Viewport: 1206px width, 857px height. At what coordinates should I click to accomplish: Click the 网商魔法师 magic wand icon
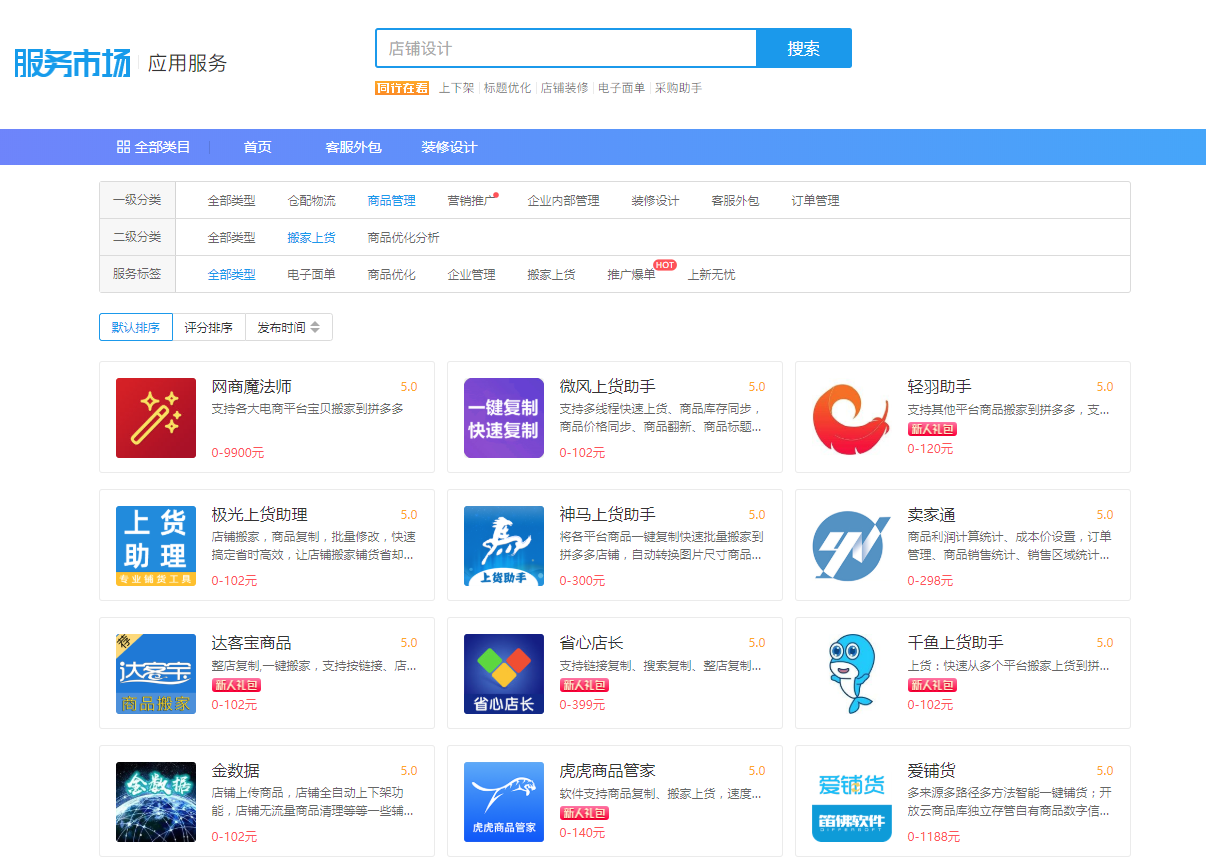[156, 418]
